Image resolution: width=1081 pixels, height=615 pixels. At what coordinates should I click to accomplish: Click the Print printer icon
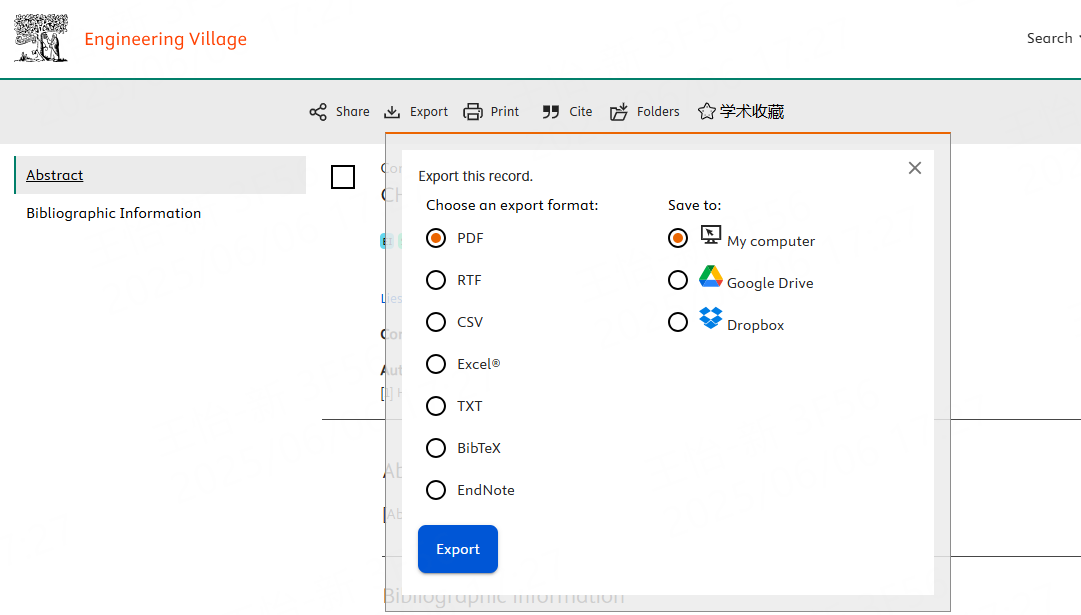click(x=473, y=112)
